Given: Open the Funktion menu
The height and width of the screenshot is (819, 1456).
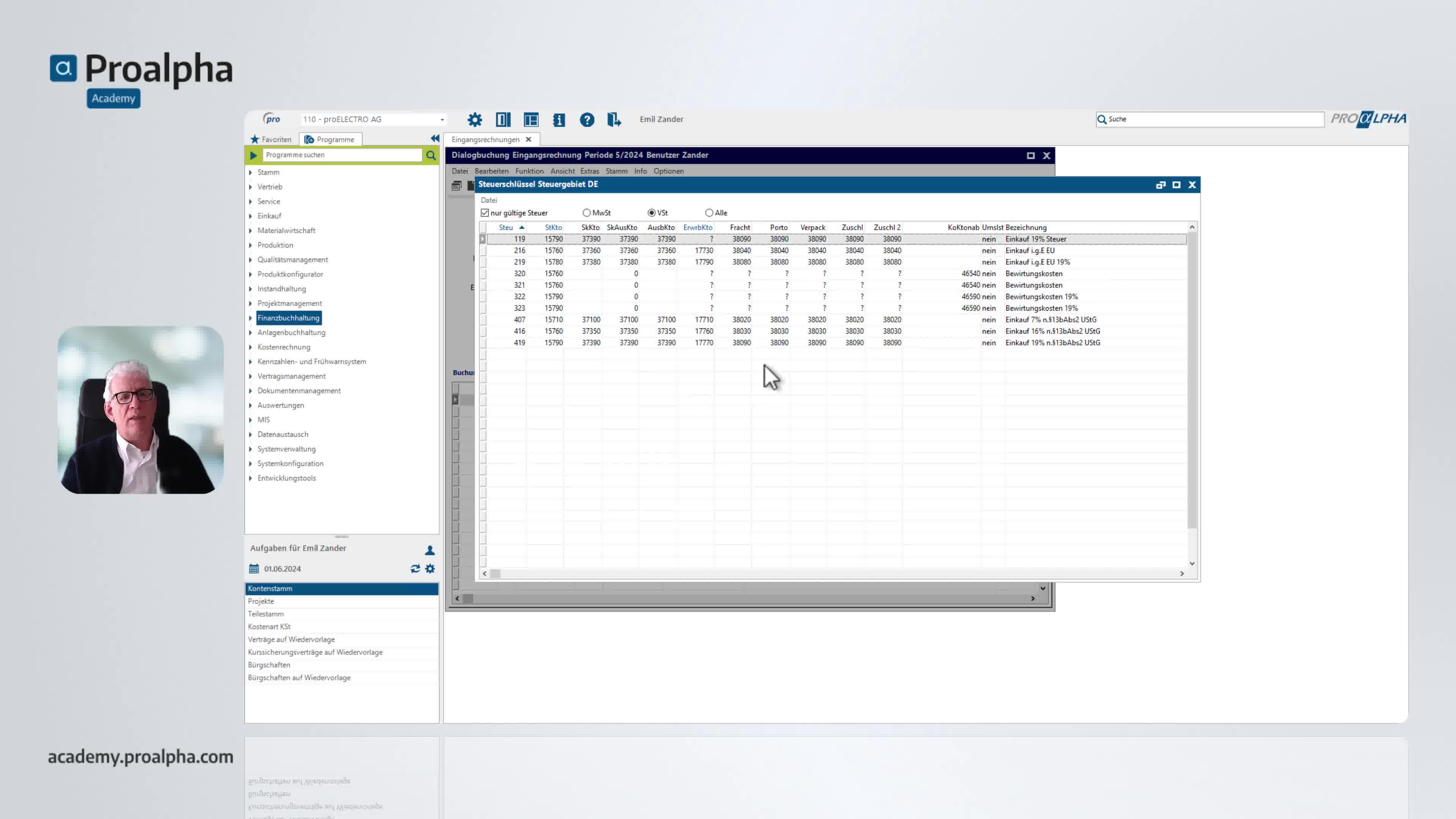Looking at the screenshot, I should 529,171.
